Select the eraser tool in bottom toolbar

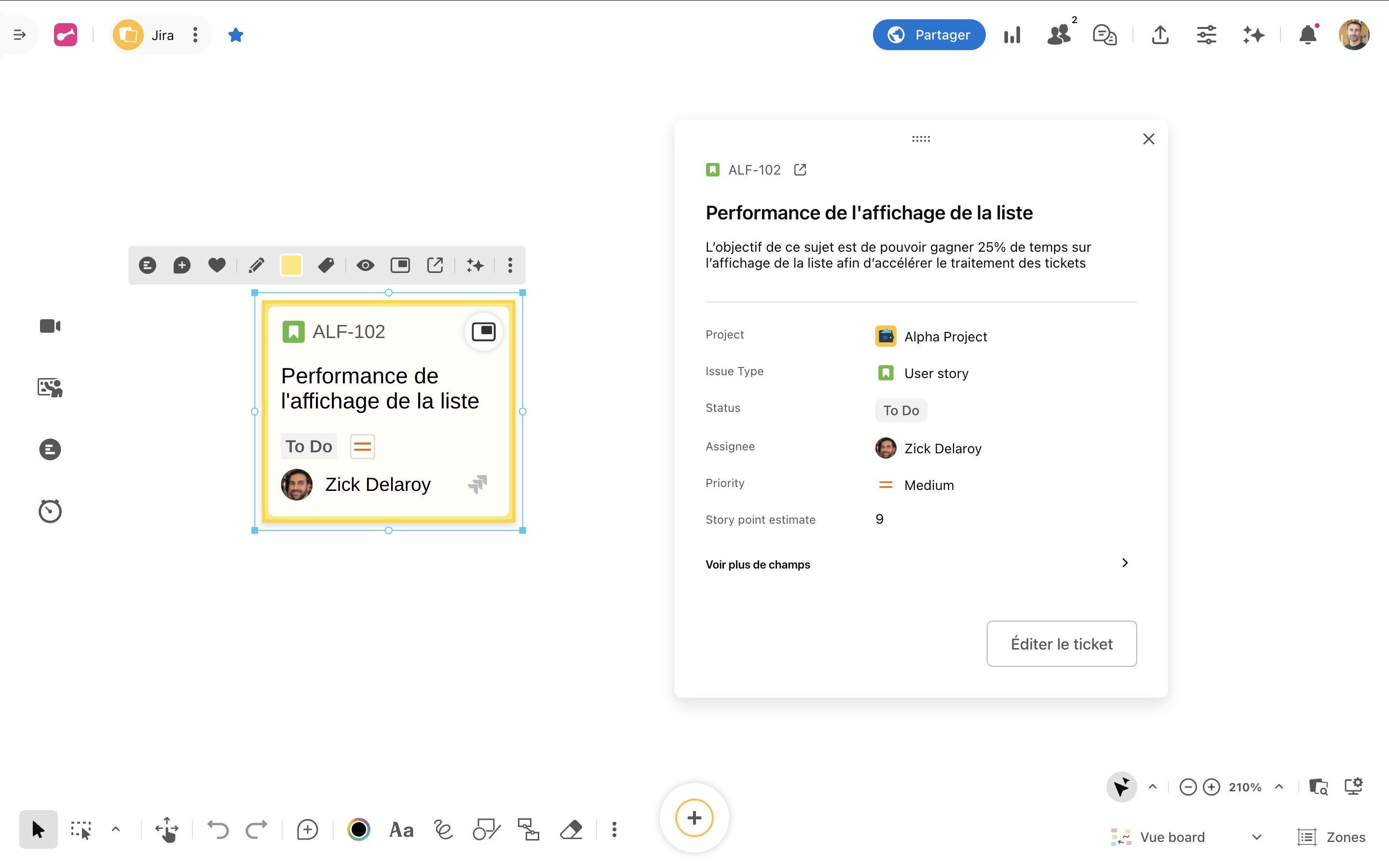pos(571,829)
